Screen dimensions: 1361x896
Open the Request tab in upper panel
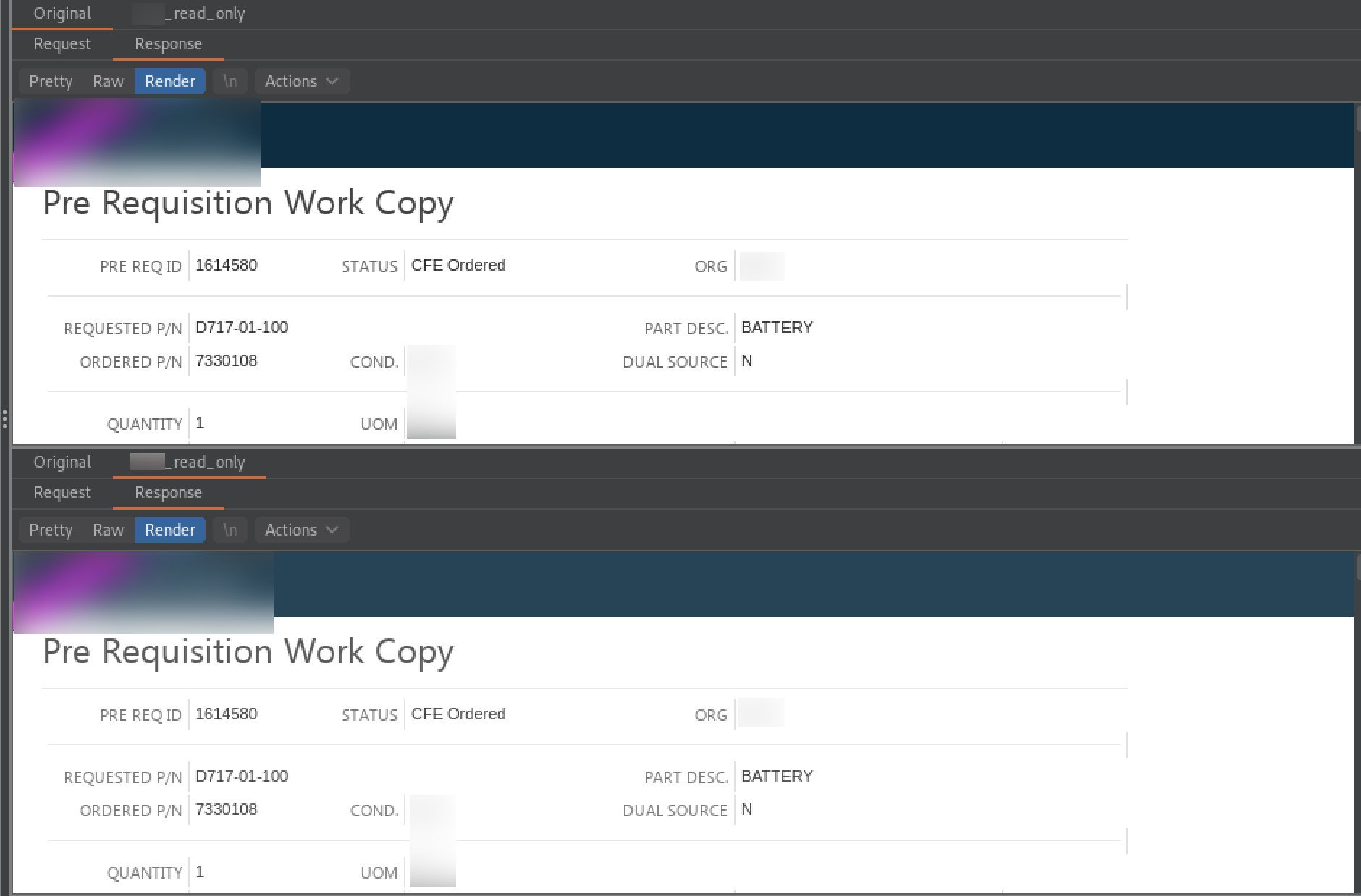(x=62, y=44)
